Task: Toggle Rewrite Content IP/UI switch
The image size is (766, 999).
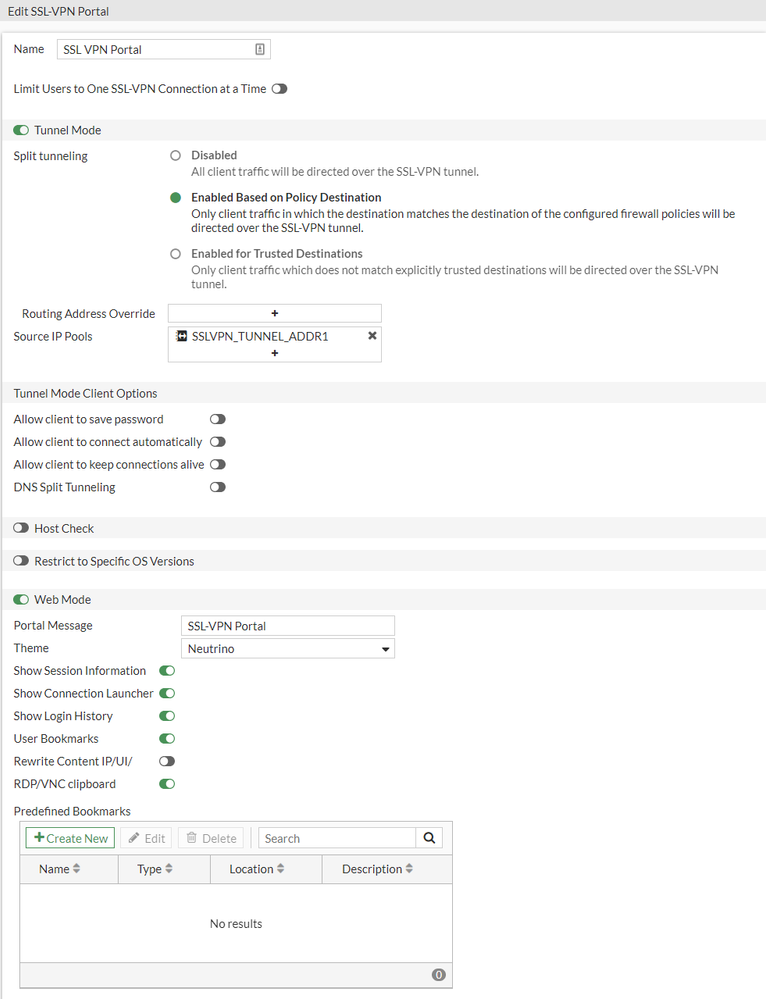Action: pyautogui.click(x=167, y=761)
